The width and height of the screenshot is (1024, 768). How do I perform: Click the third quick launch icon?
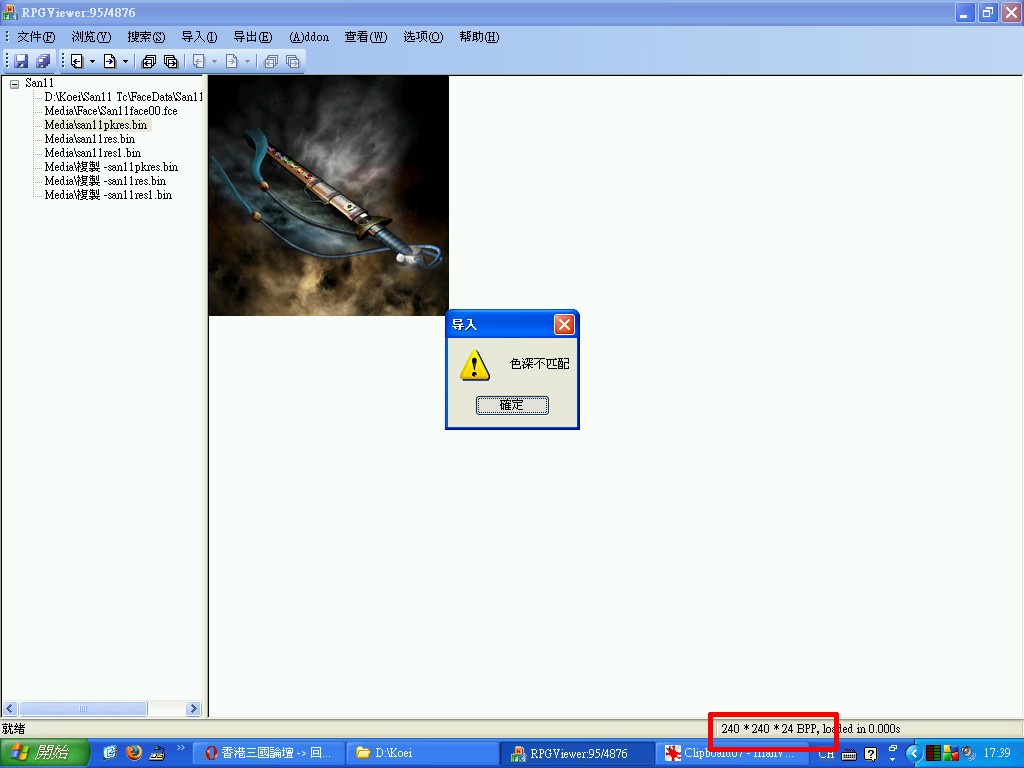point(157,753)
